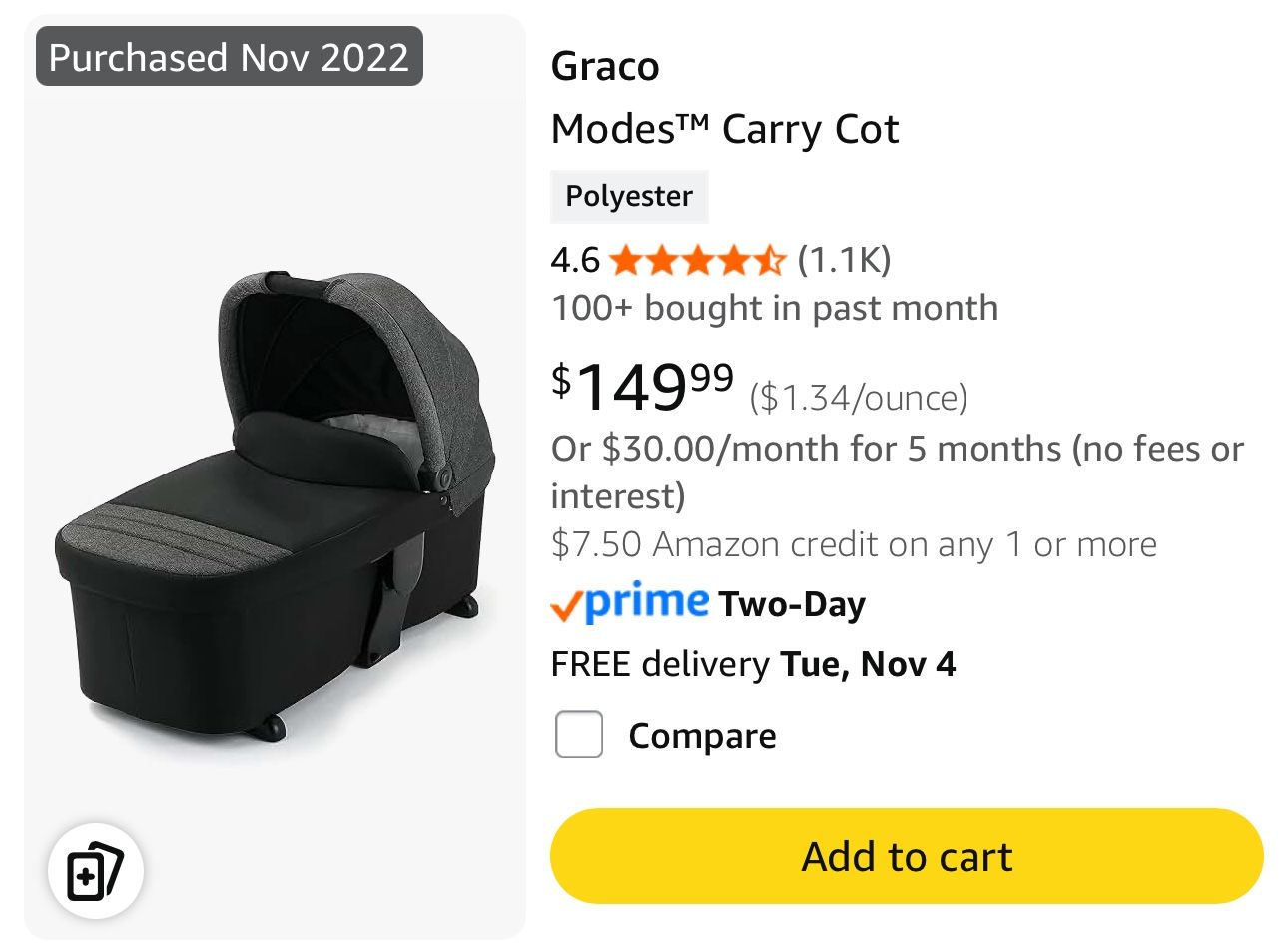1288x948 pixels.
Task: Select the Graco brand name
Action: [x=605, y=66]
